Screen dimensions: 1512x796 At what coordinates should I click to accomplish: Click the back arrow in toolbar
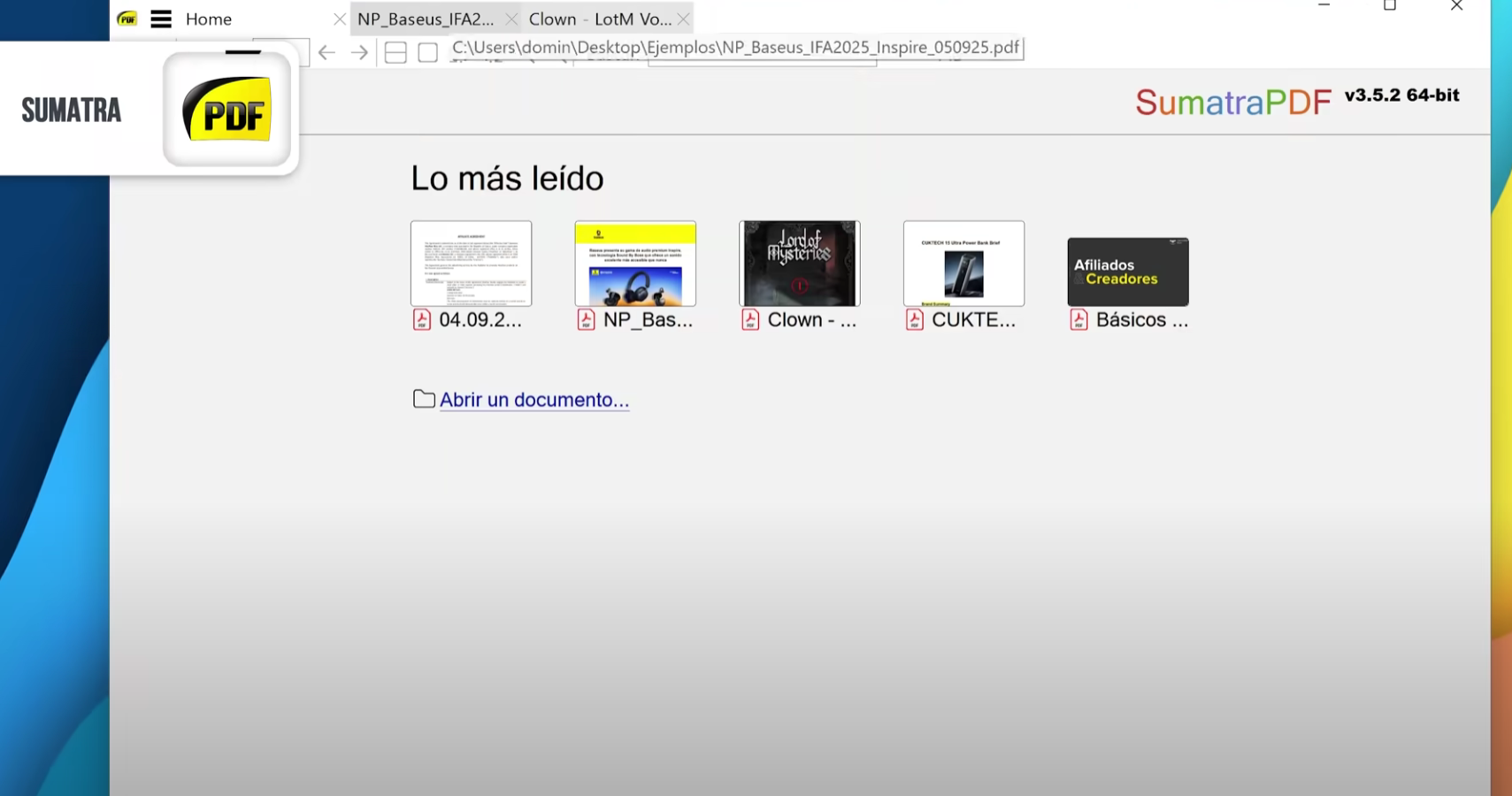[326, 53]
